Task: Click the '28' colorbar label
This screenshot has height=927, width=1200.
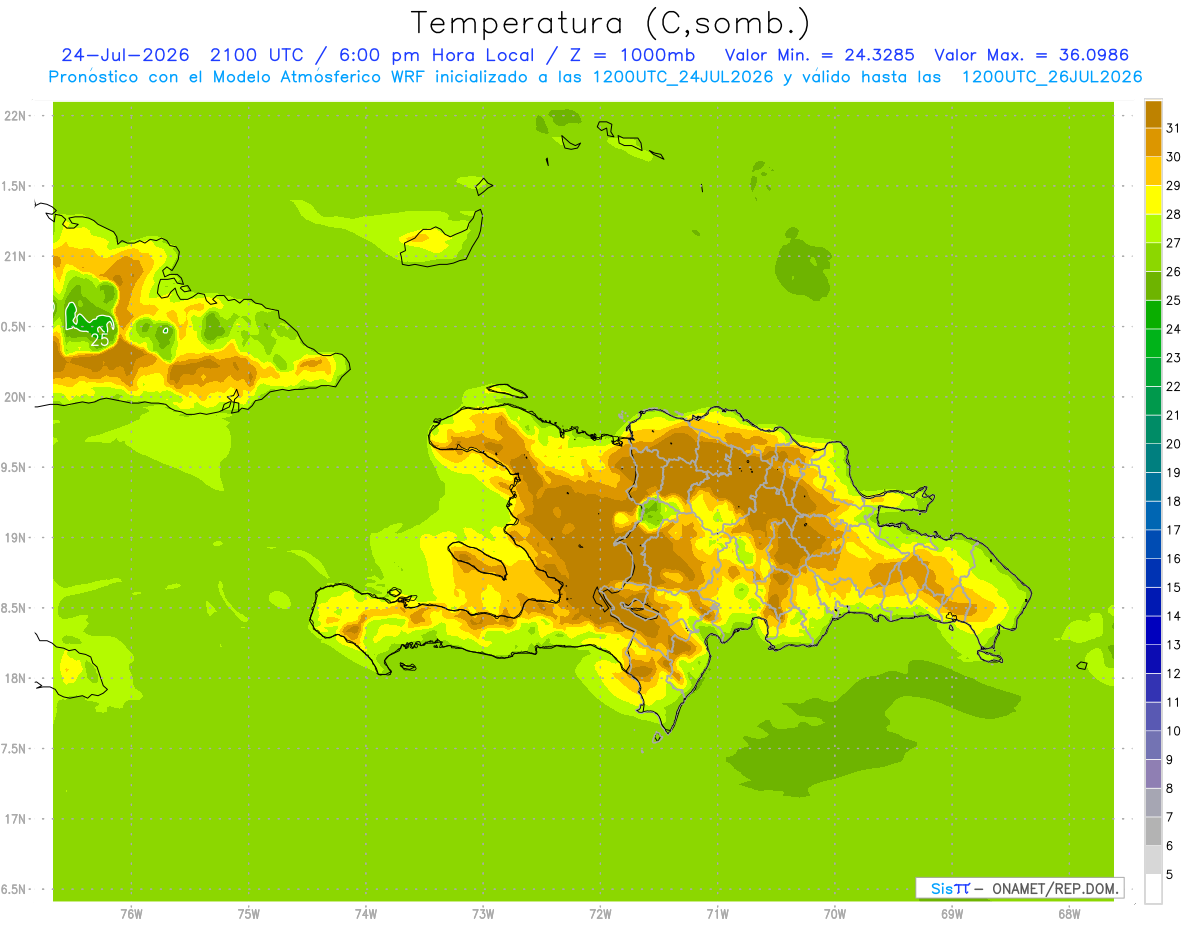Action: click(1174, 214)
